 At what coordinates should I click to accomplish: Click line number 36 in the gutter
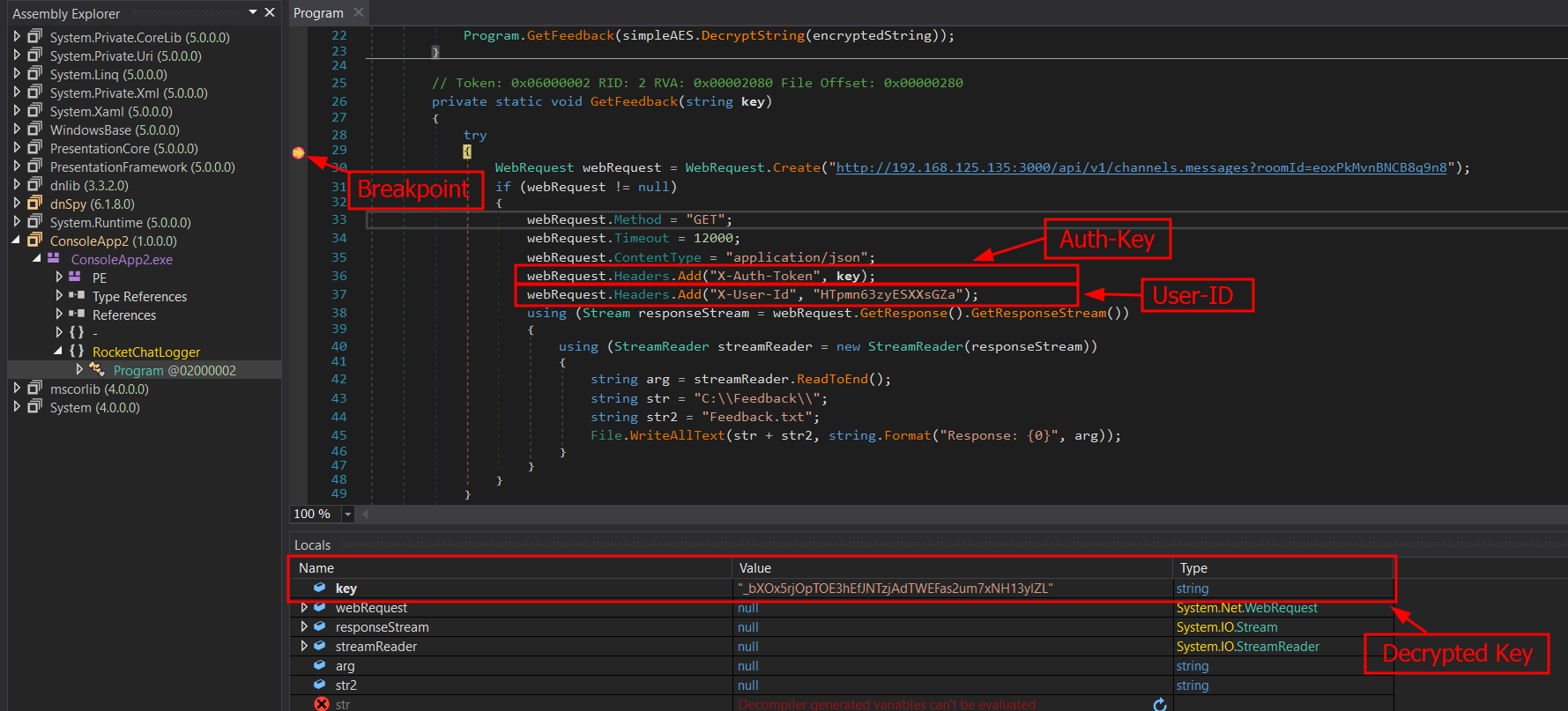(339, 276)
